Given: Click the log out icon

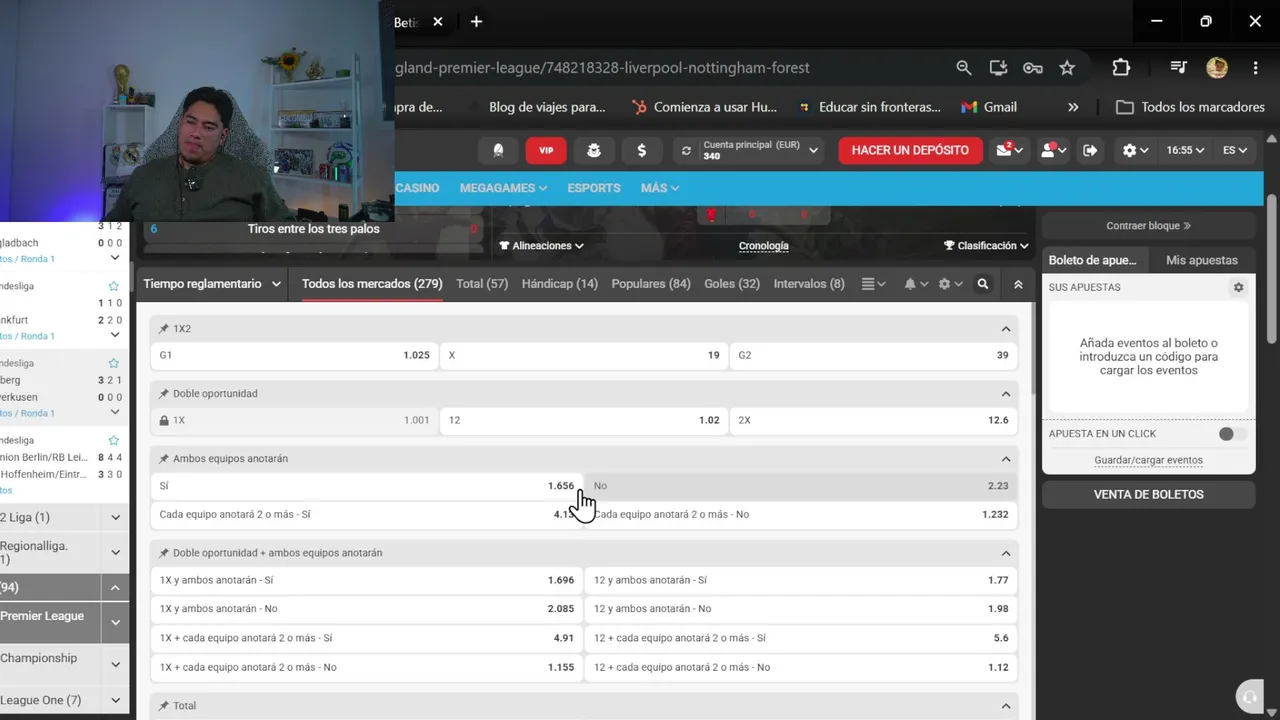Looking at the screenshot, I should point(1090,150).
